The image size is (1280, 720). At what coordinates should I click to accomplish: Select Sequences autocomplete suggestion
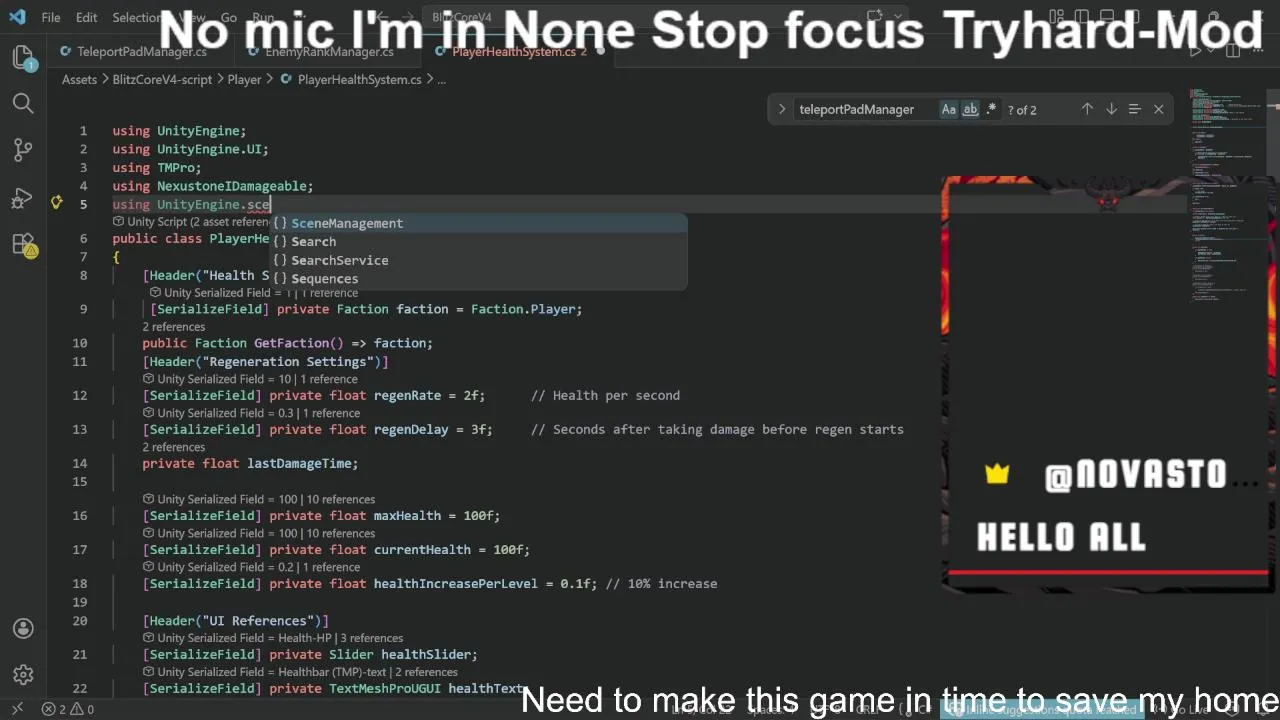pyautogui.click(x=480, y=278)
